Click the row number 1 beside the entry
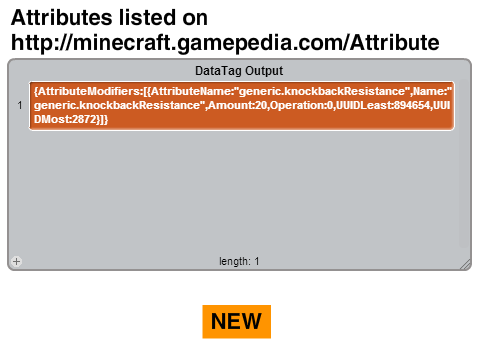Image resolution: width=480 pixels, height=360 pixels. tap(20, 106)
